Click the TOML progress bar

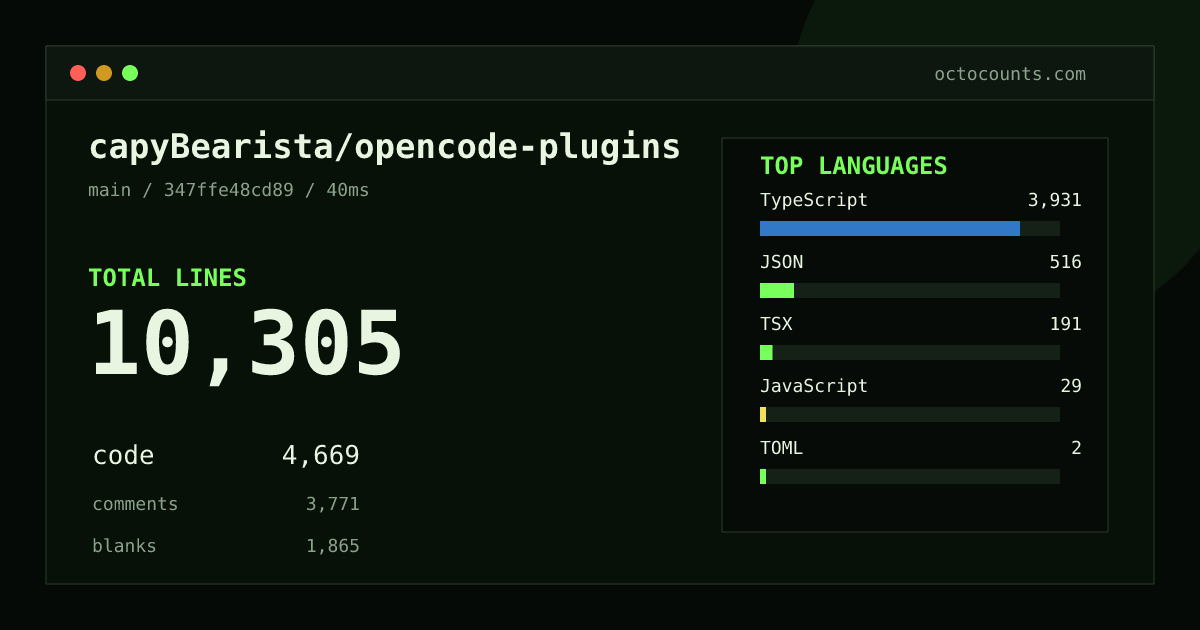pos(763,476)
